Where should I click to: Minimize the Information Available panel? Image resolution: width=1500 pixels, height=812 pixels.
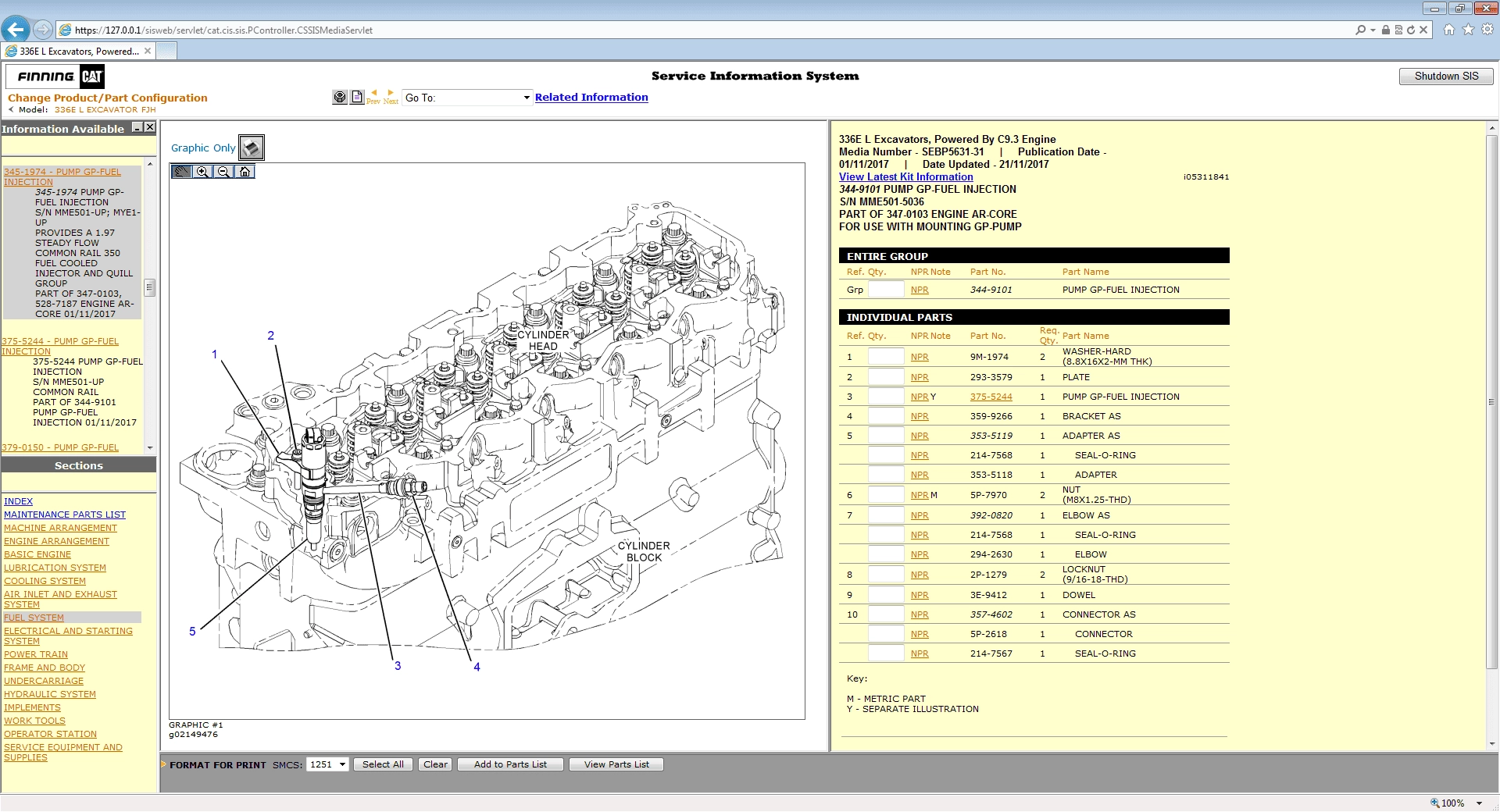[x=137, y=127]
